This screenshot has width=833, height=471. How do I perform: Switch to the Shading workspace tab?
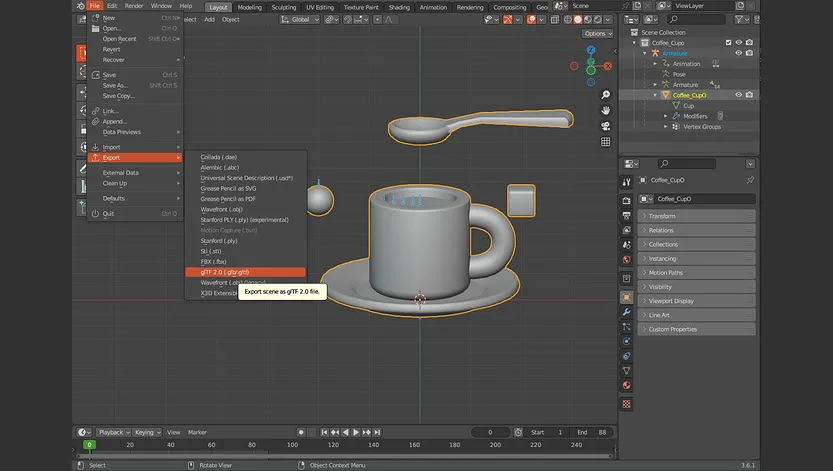399,7
